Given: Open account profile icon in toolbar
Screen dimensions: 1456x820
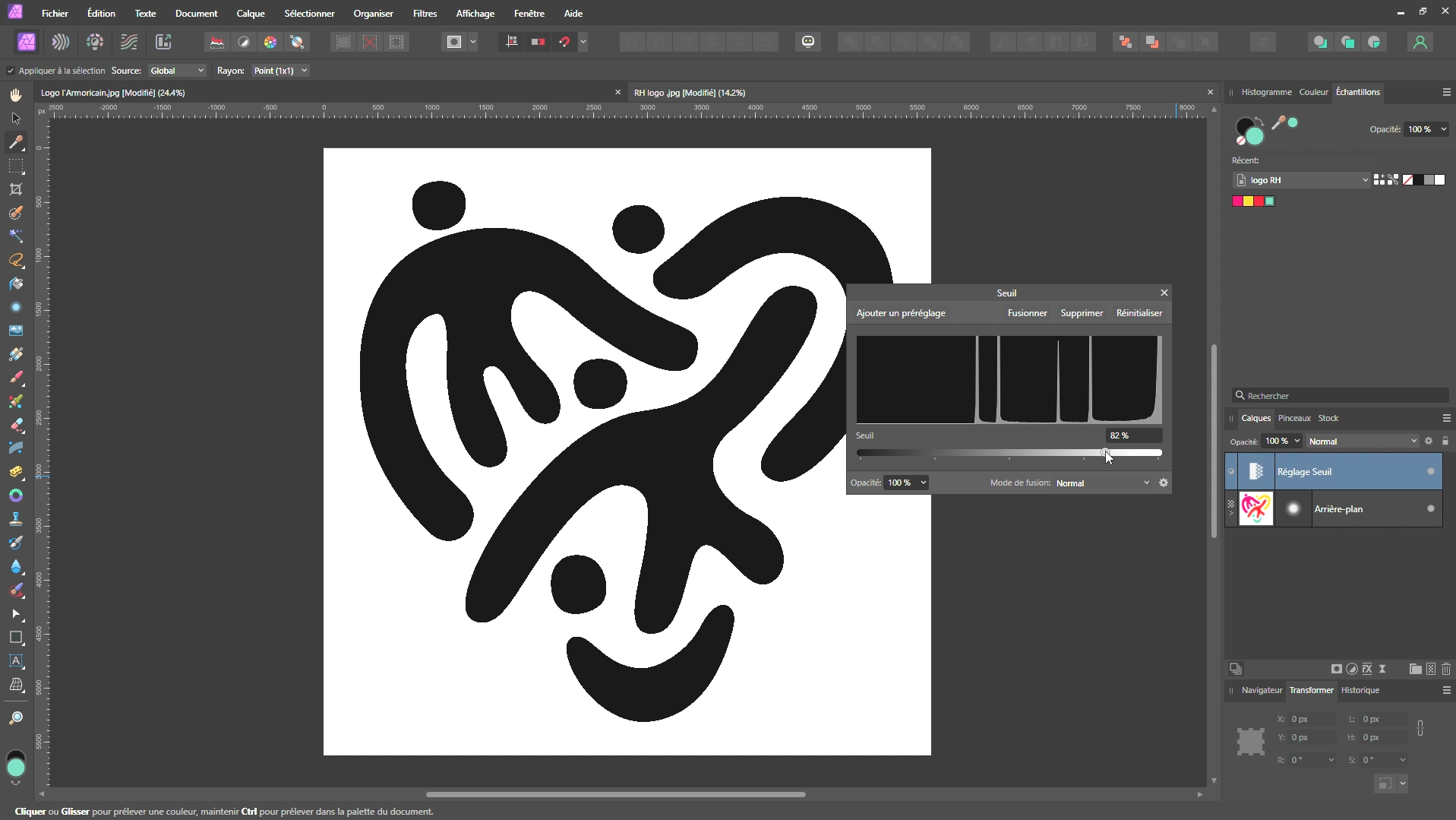Looking at the screenshot, I should click(1420, 42).
